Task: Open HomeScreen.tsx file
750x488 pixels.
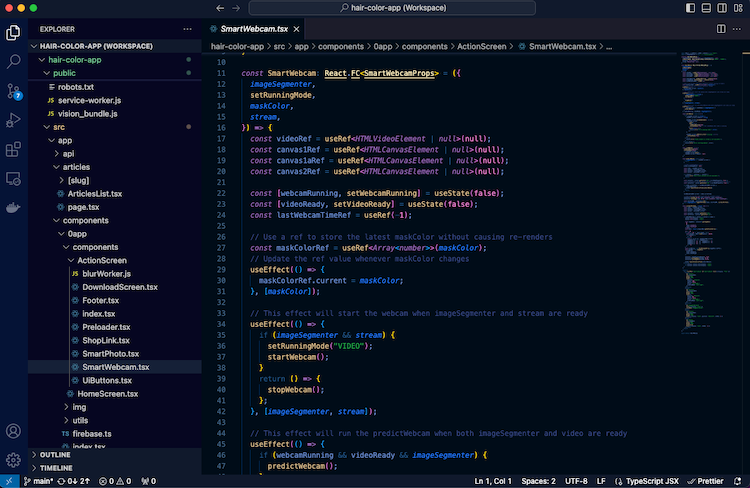Action: point(115,394)
